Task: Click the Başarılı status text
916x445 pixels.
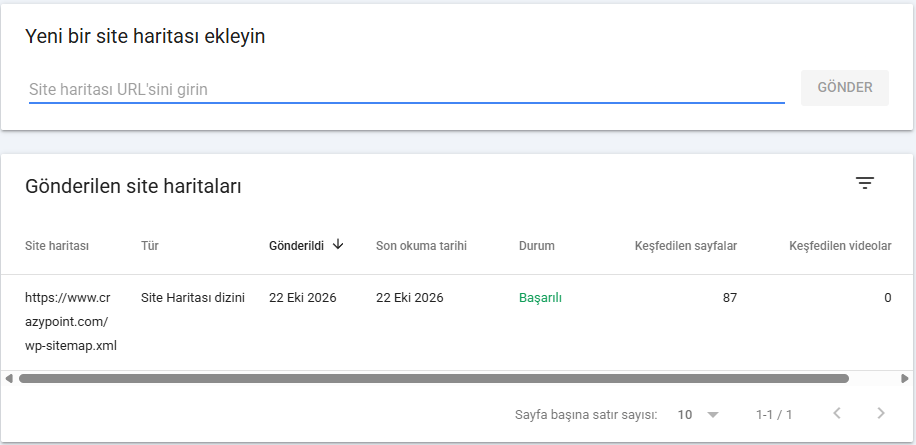Action: coord(540,298)
